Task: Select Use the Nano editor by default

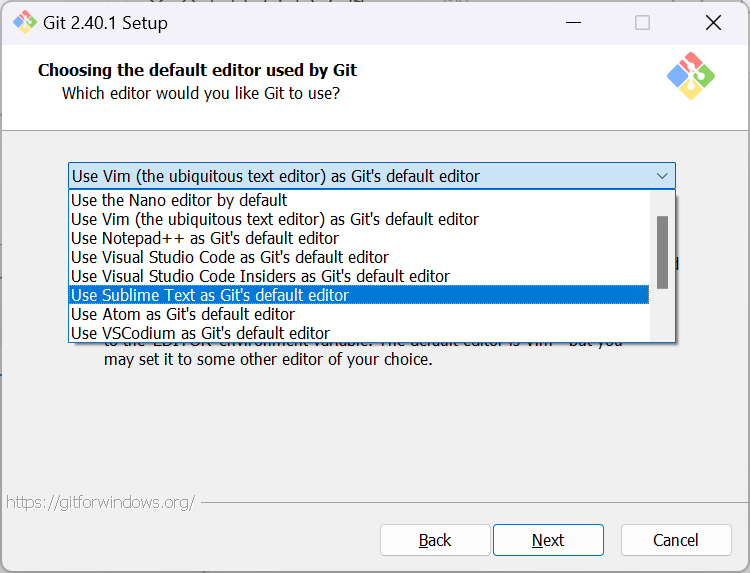Action: tap(359, 200)
